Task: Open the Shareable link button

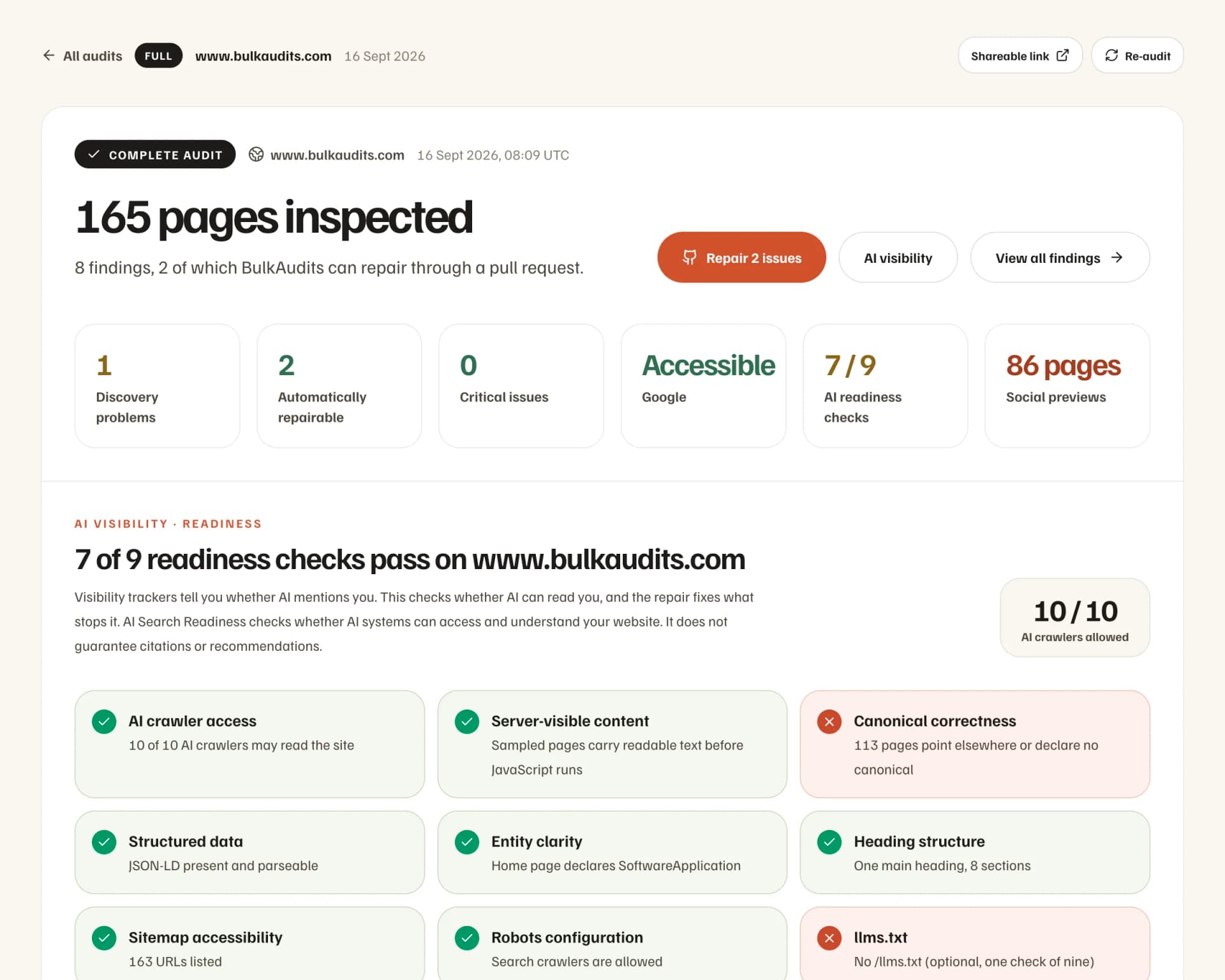Action: coord(1020,56)
